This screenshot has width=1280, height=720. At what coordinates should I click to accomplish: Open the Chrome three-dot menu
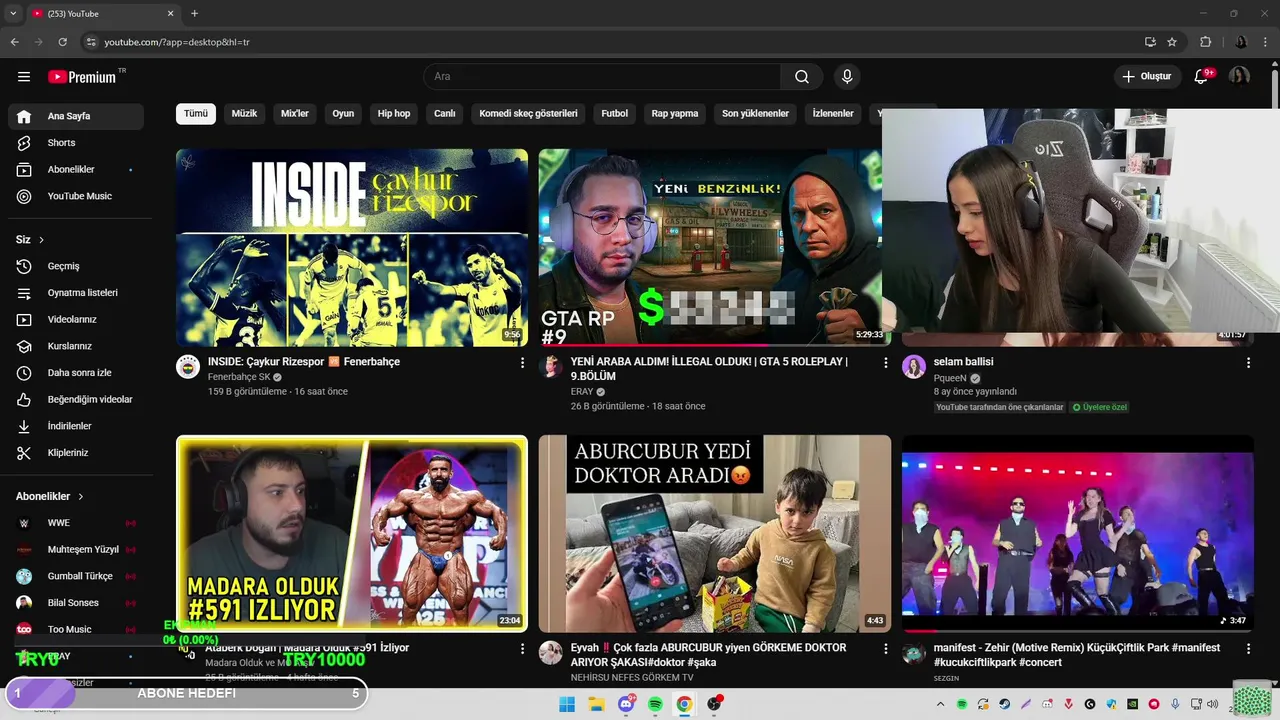pos(1266,42)
